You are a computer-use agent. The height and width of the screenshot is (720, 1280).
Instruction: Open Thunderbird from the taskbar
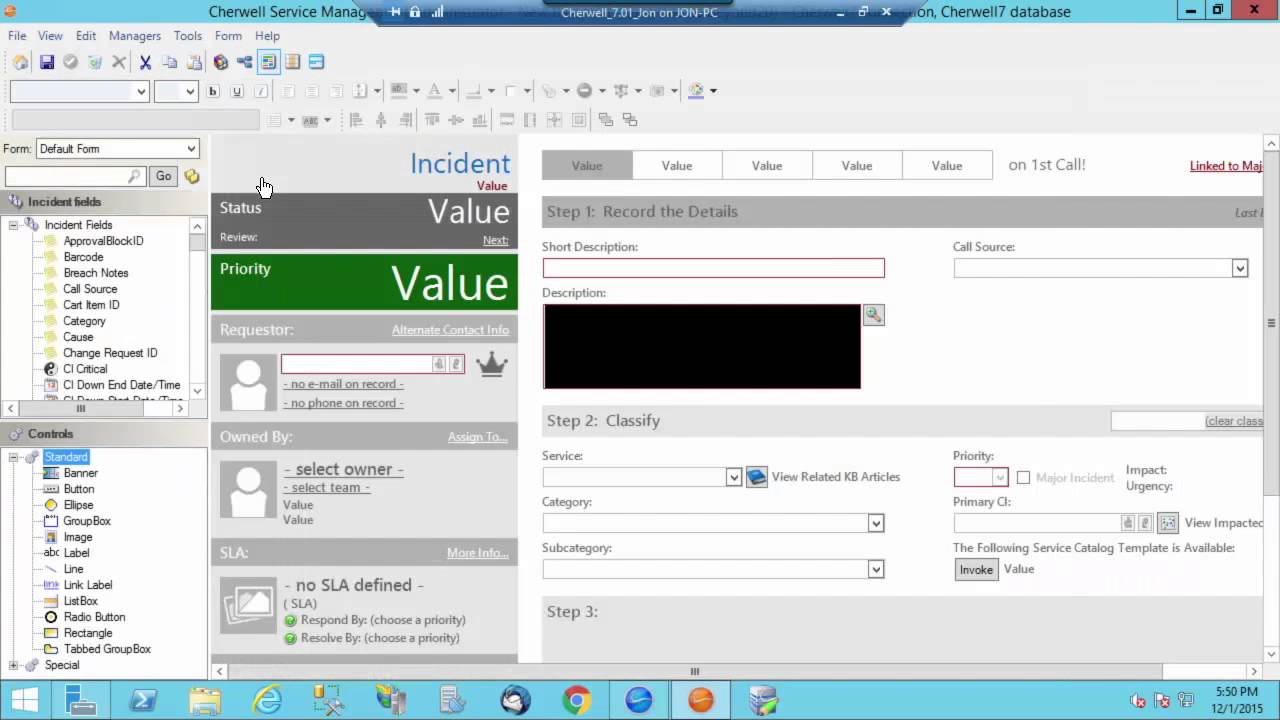click(515, 699)
